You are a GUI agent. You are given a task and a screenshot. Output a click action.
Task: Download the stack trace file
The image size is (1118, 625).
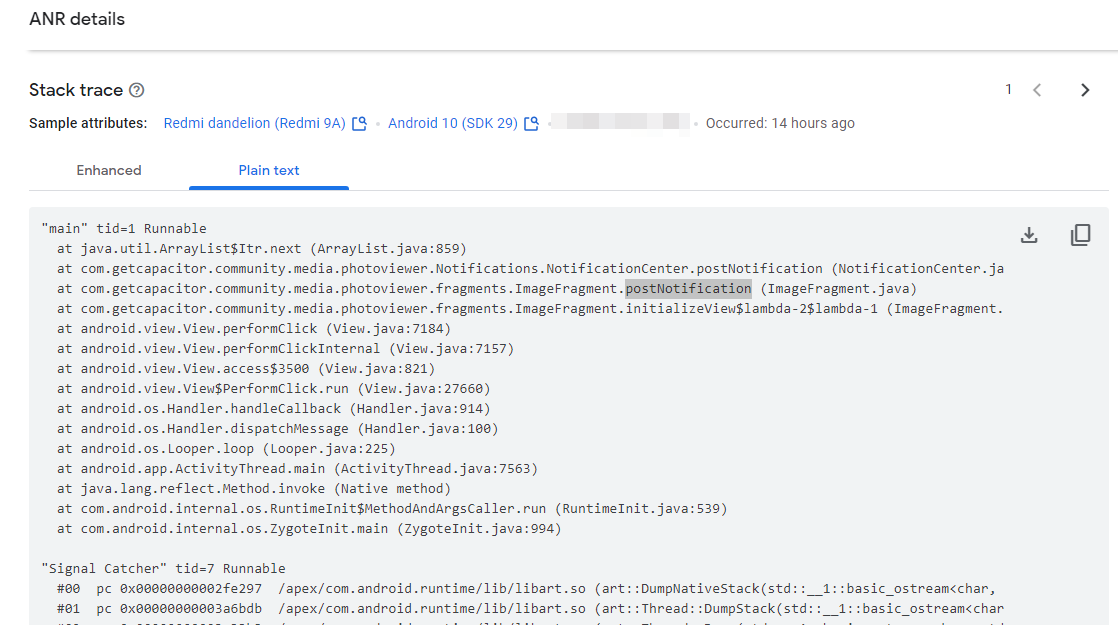tap(1028, 234)
